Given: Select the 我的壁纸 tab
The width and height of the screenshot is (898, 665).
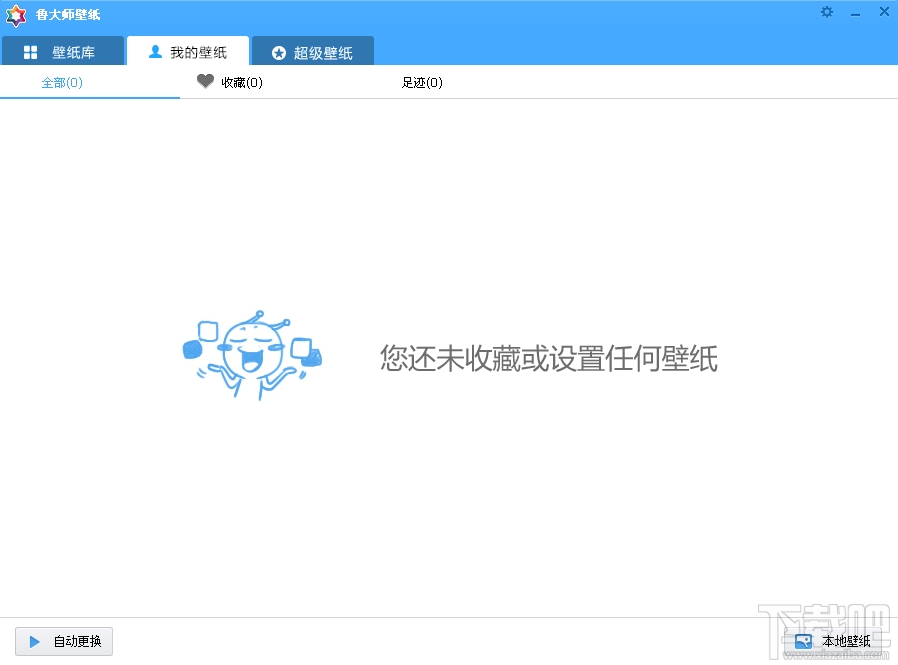Looking at the screenshot, I should click(x=188, y=51).
